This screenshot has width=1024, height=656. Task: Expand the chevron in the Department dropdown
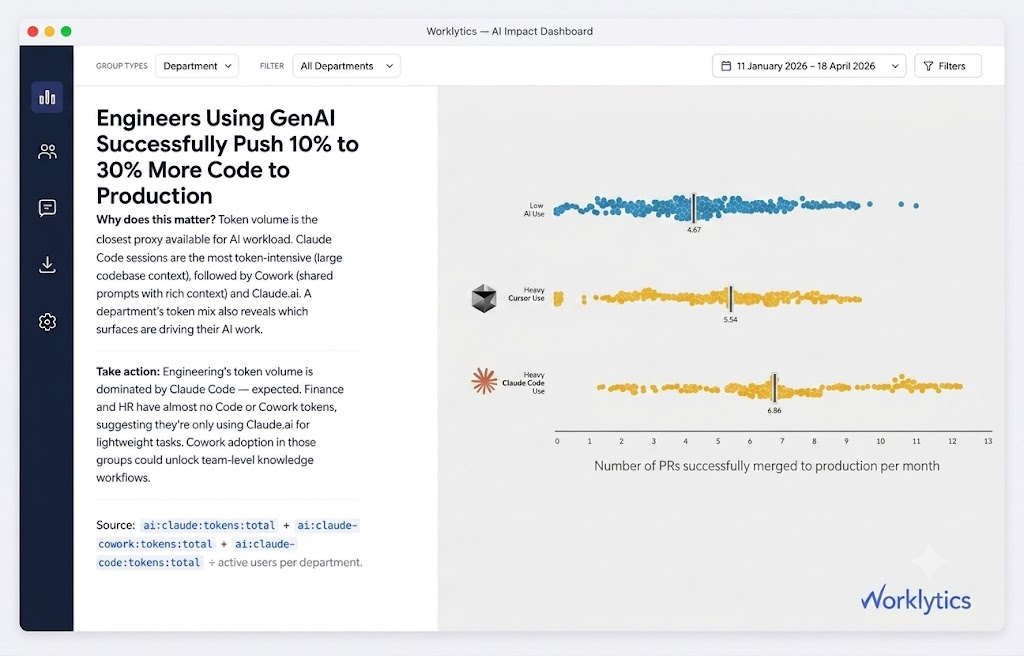pyautogui.click(x=228, y=66)
